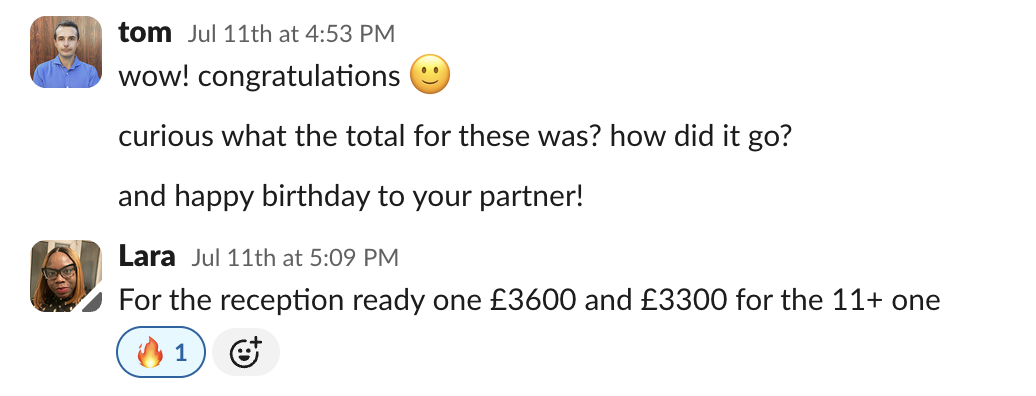Viewport: 1036px width, 396px height.
Task: Select the 'wow! congratulations' message line
Action: point(284,76)
